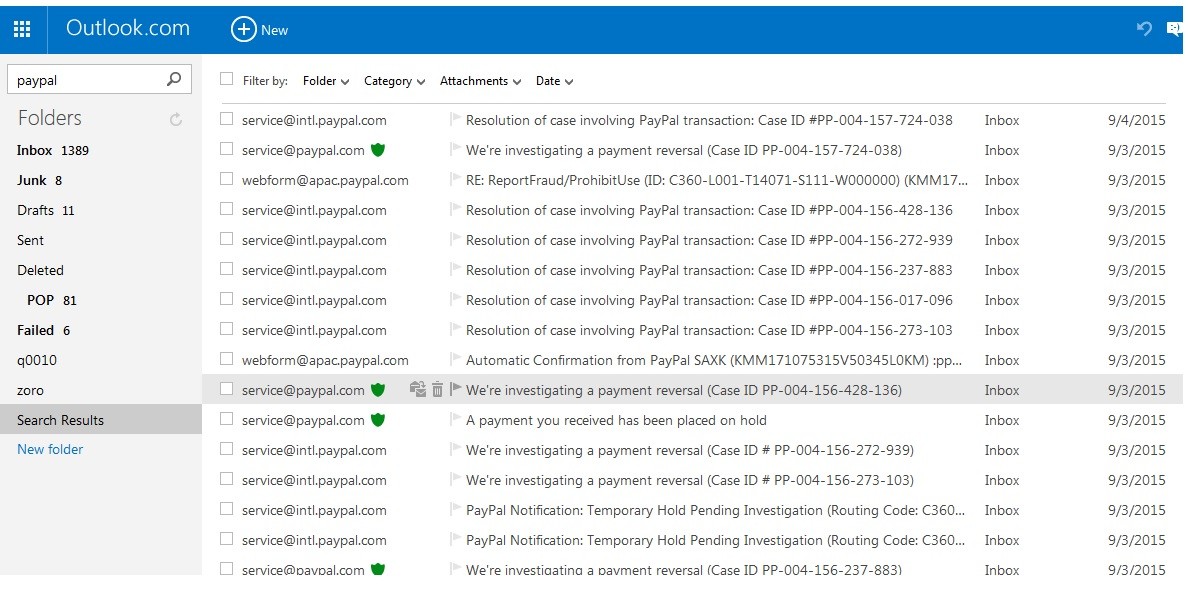Click into the search box containing 'paypal'

[x=85, y=80]
